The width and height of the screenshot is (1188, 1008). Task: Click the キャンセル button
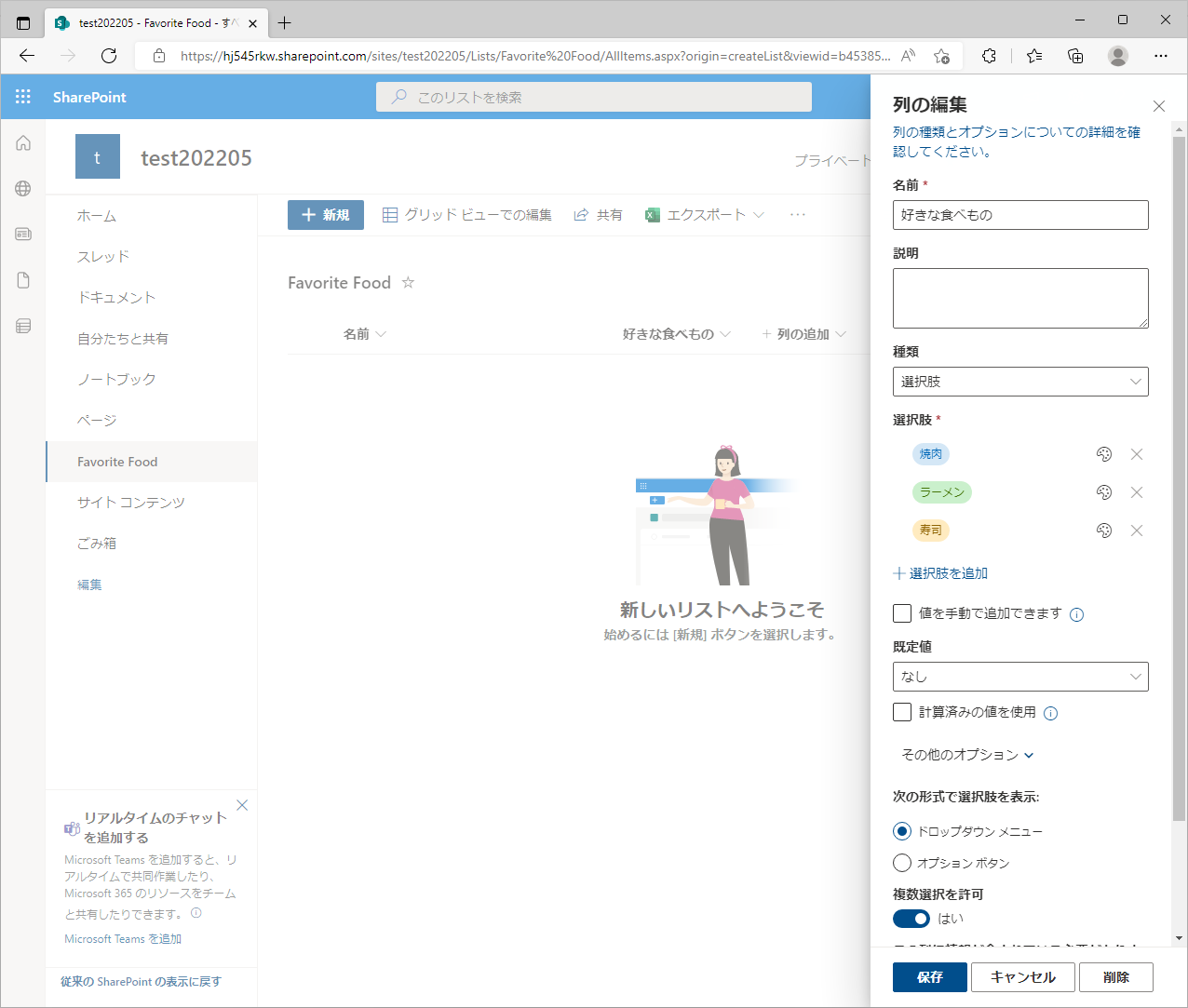[1023, 977]
